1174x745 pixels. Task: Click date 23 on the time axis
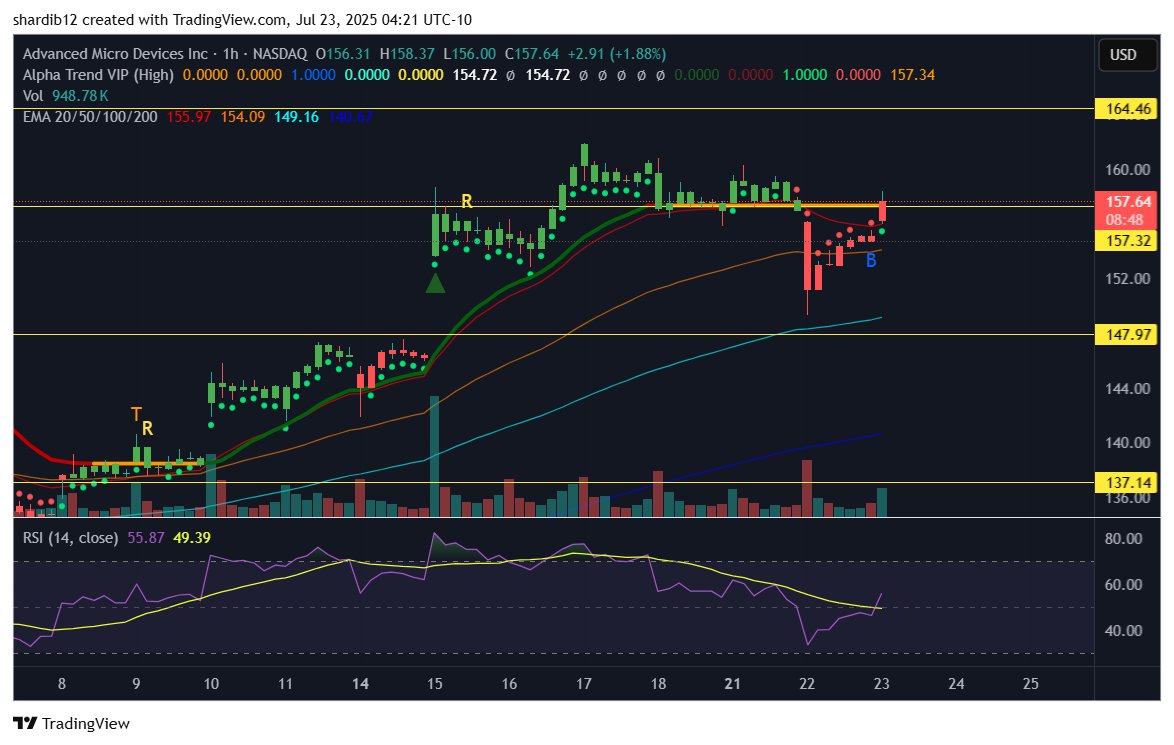tap(881, 684)
